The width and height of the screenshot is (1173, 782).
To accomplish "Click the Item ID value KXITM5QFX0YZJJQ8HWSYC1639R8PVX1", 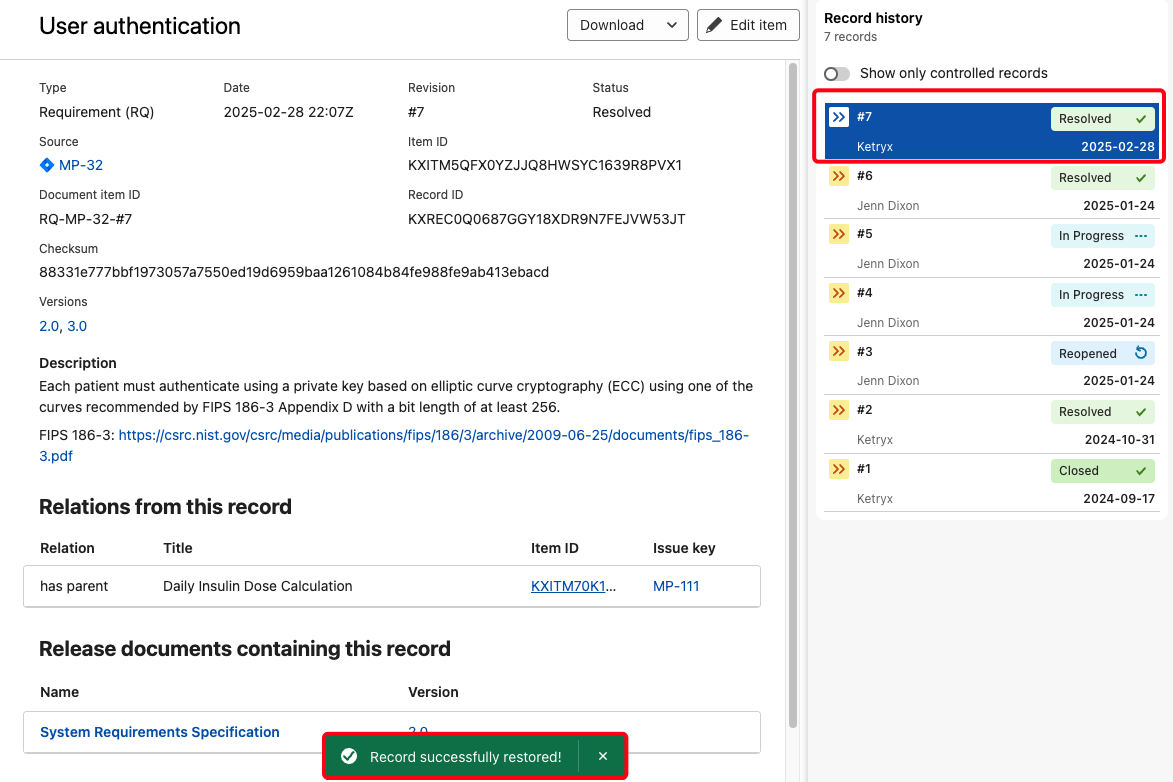I will pos(545,165).
